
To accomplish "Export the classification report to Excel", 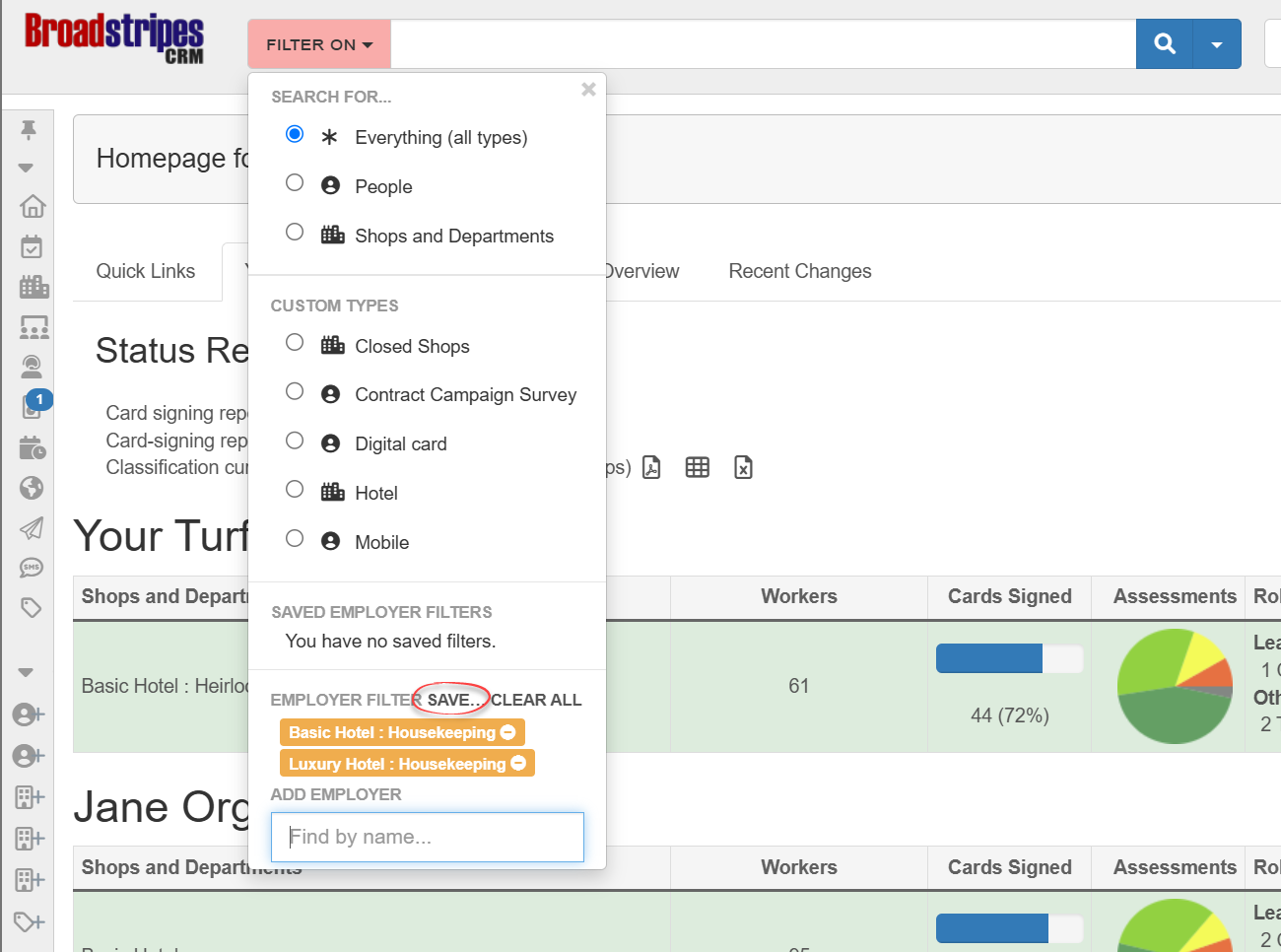I will pyautogui.click(x=744, y=467).
